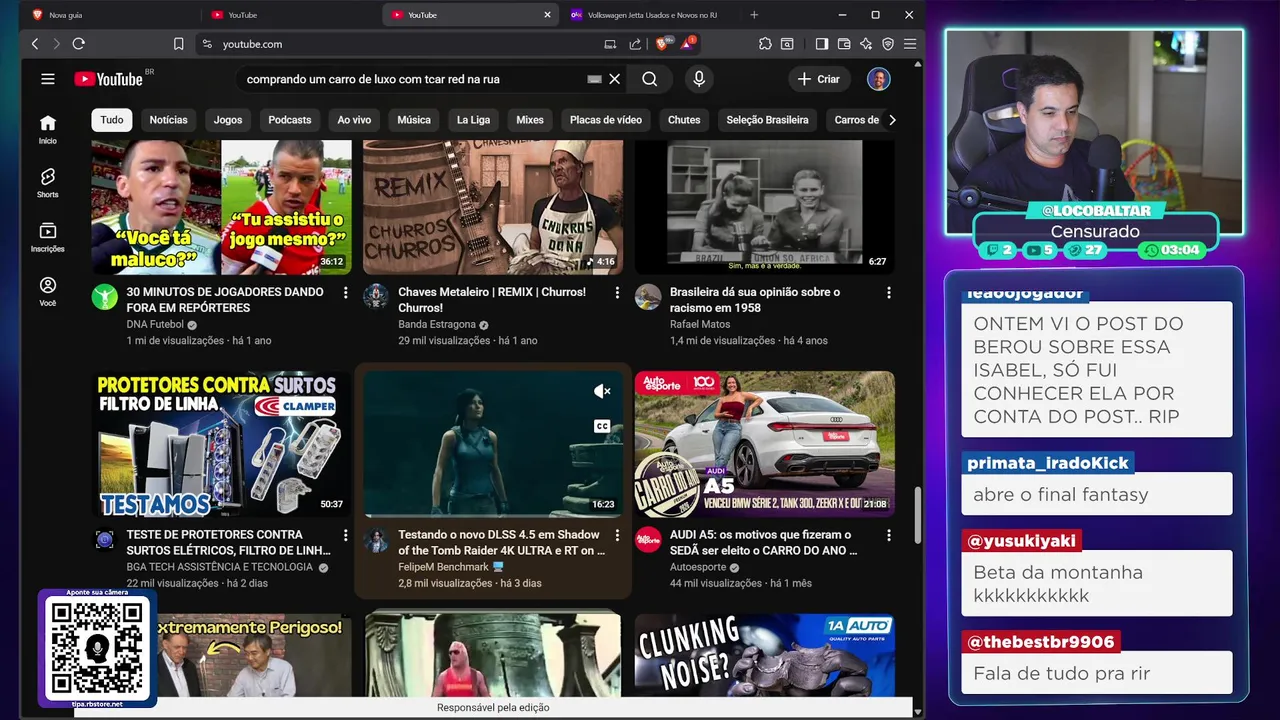Open the DNA Futebol channel link
The image size is (1280, 720).
(155, 325)
